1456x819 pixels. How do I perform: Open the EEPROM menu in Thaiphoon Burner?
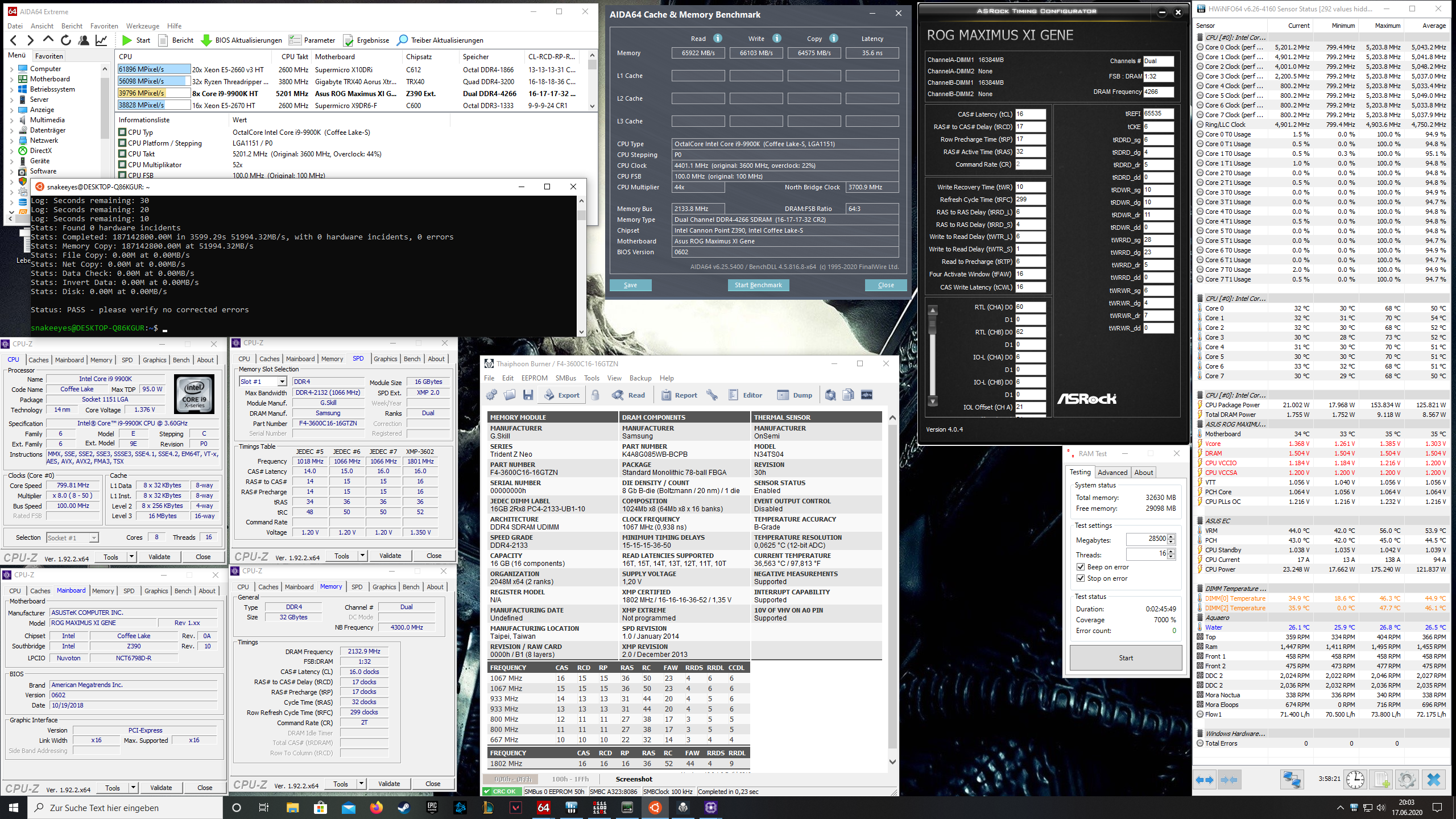tap(534, 378)
